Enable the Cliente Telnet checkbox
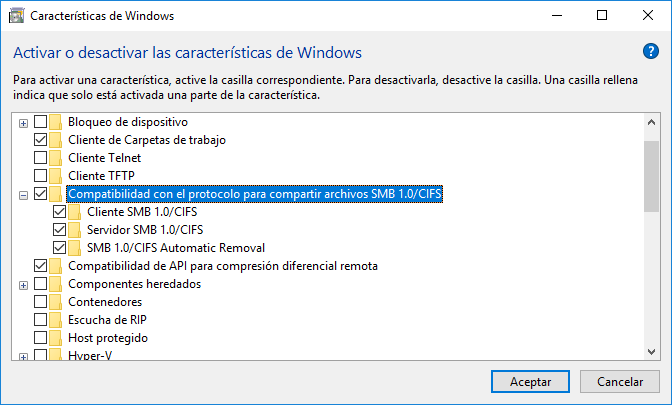 pyautogui.click(x=40, y=158)
